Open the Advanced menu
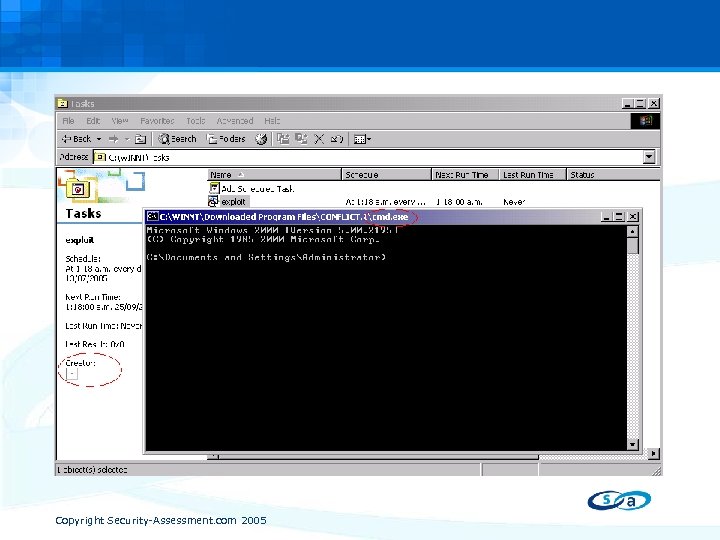Image resolution: width=720 pixels, height=540 pixels. click(235, 121)
